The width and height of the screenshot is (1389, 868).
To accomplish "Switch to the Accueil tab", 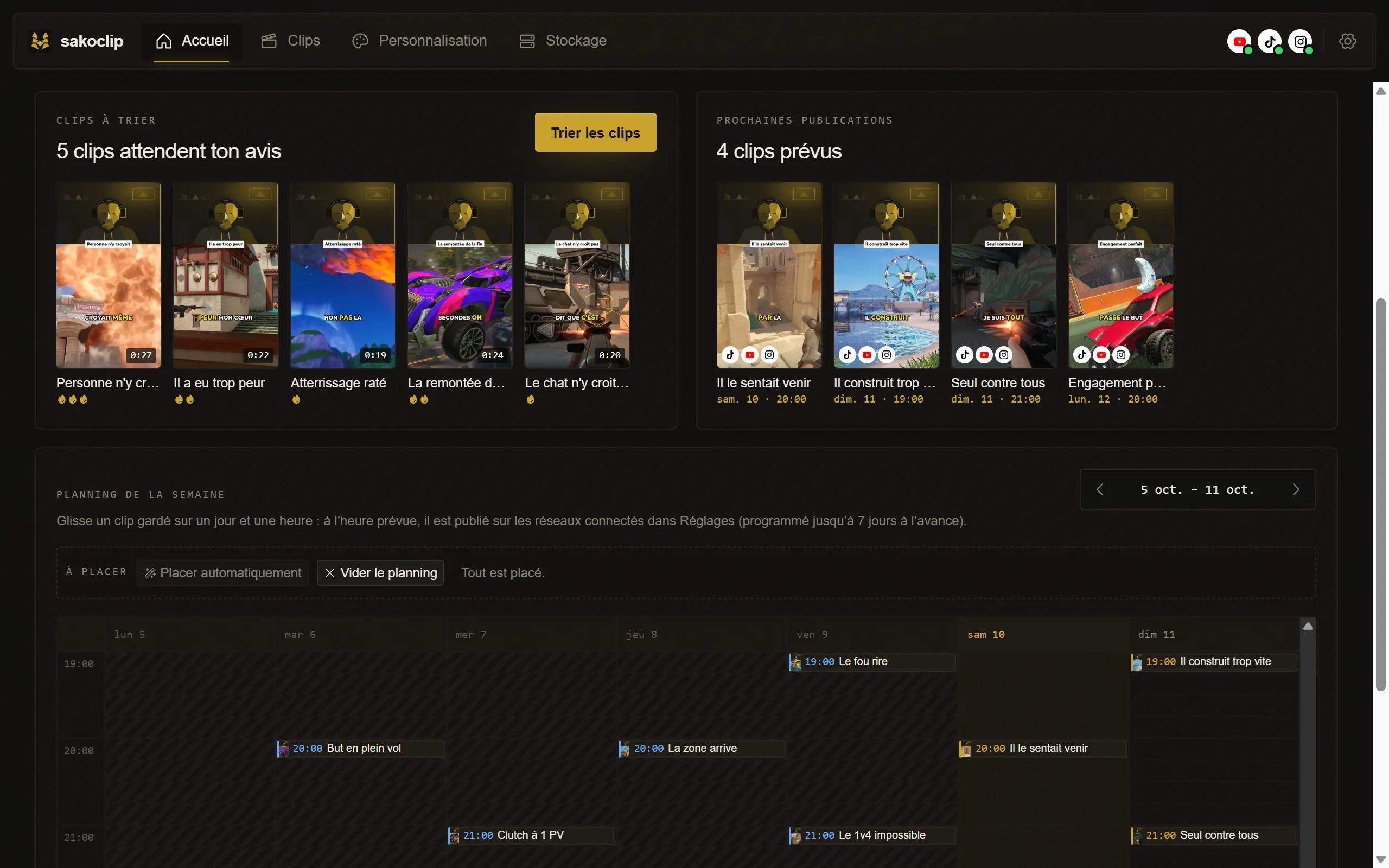I will [192, 41].
